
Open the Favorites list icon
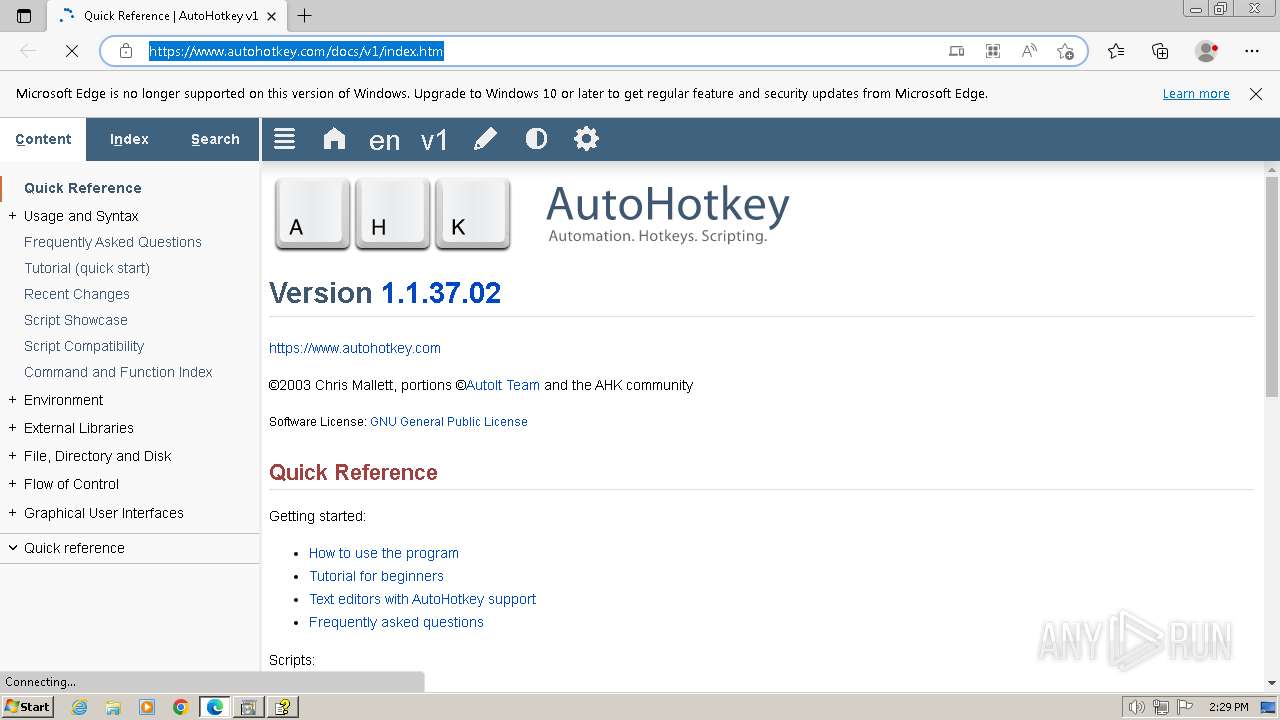pyautogui.click(x=1116, y=51)
